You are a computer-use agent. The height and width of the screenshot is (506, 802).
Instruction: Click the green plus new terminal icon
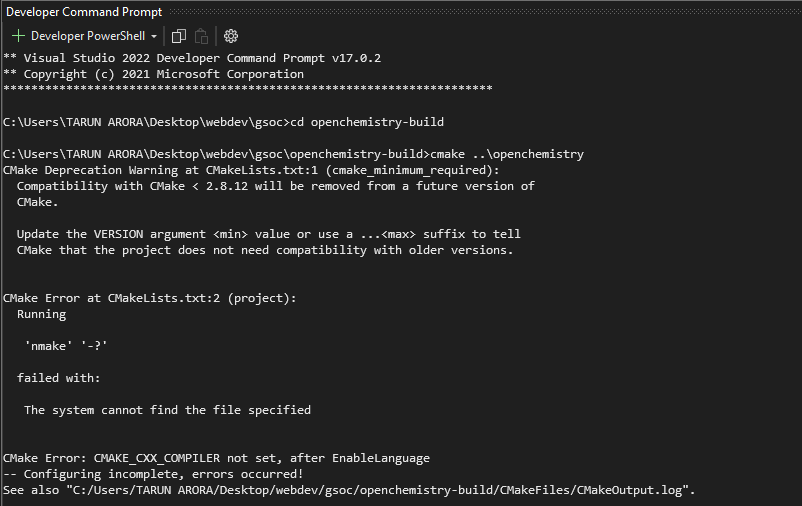pos(18,36)
